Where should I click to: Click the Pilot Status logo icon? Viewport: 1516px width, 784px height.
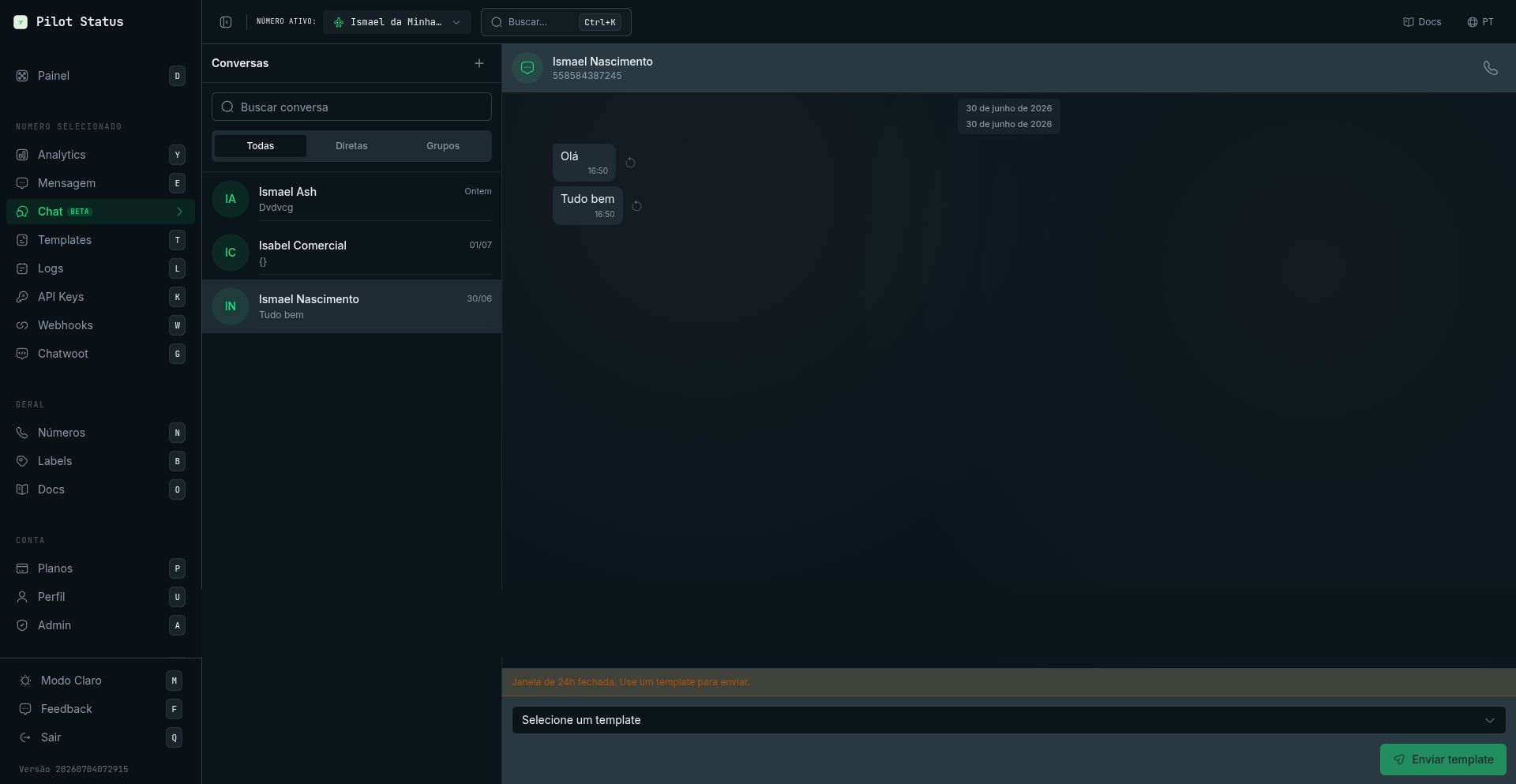tap(21, 22)
